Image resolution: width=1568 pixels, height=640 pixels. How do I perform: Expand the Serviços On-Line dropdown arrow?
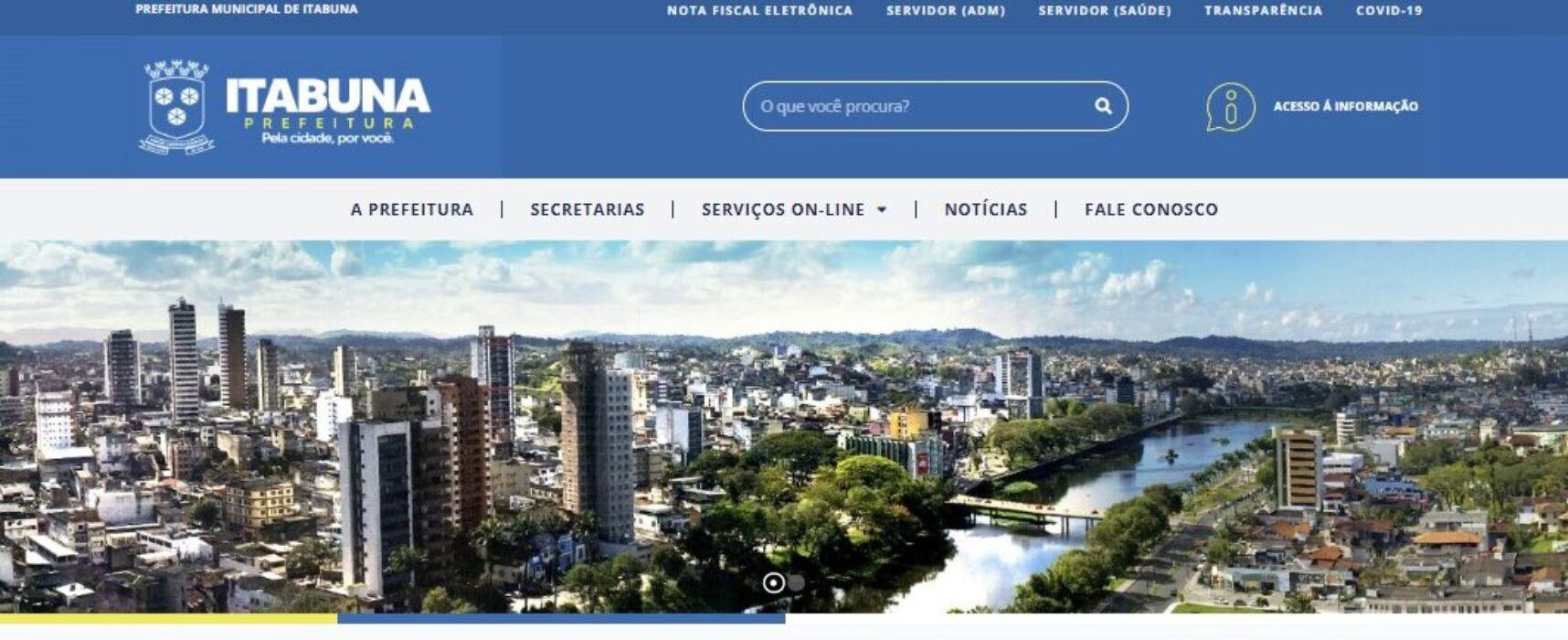pyautogui.click(x=882, y=209)
